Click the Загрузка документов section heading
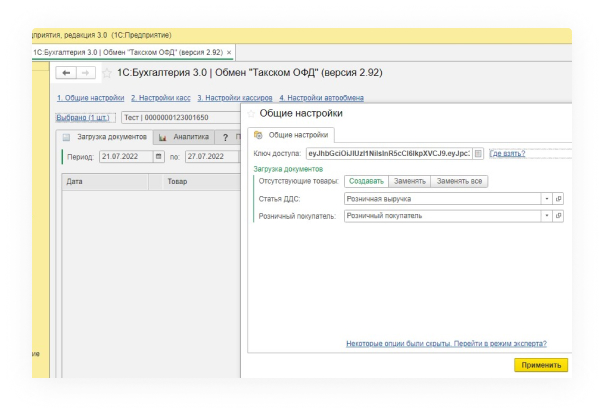Screen dimensions: 604x414 pyautogui.click(x=288, y=169)
